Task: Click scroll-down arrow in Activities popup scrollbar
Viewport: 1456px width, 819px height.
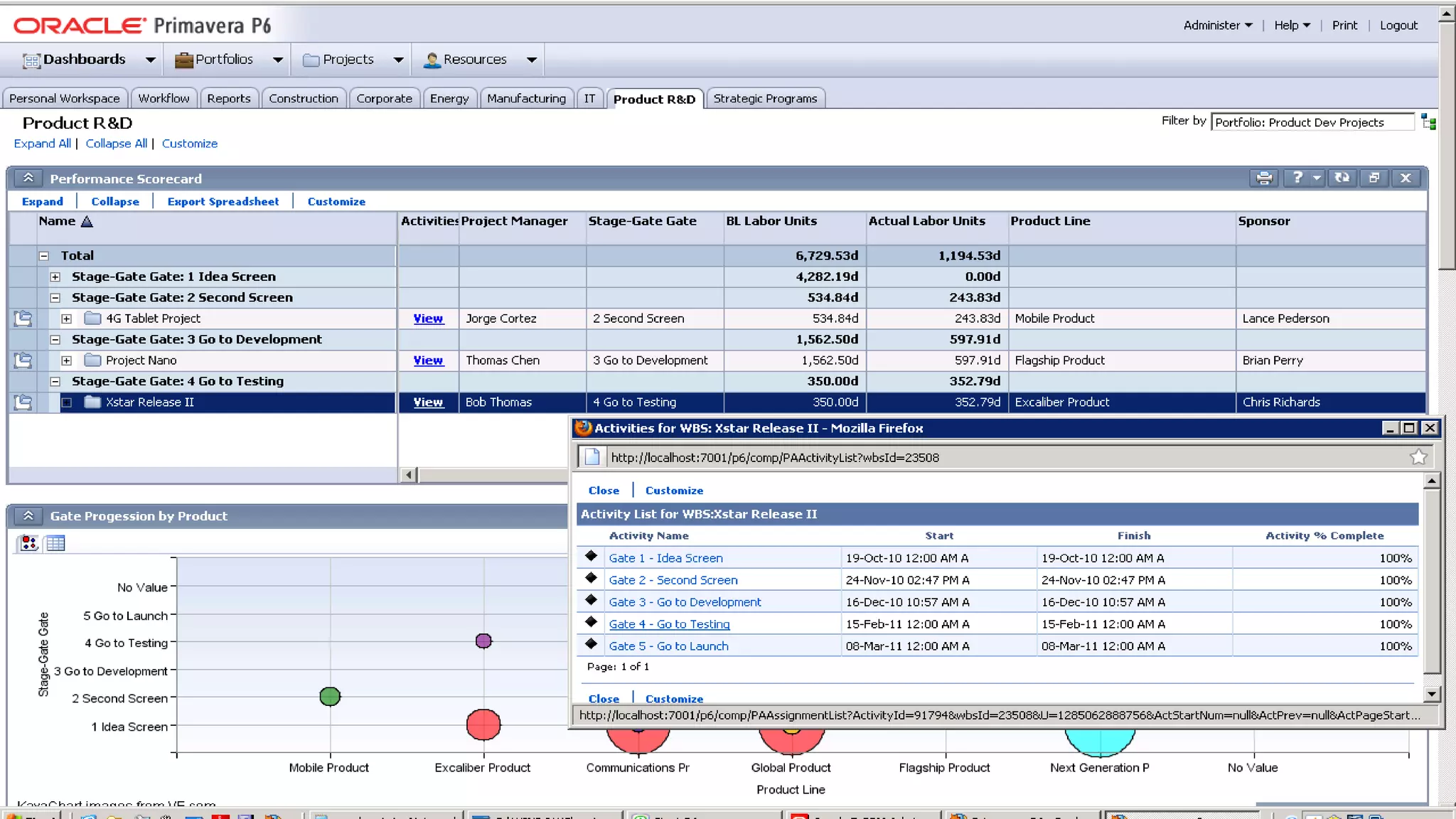Action: 1432,694
